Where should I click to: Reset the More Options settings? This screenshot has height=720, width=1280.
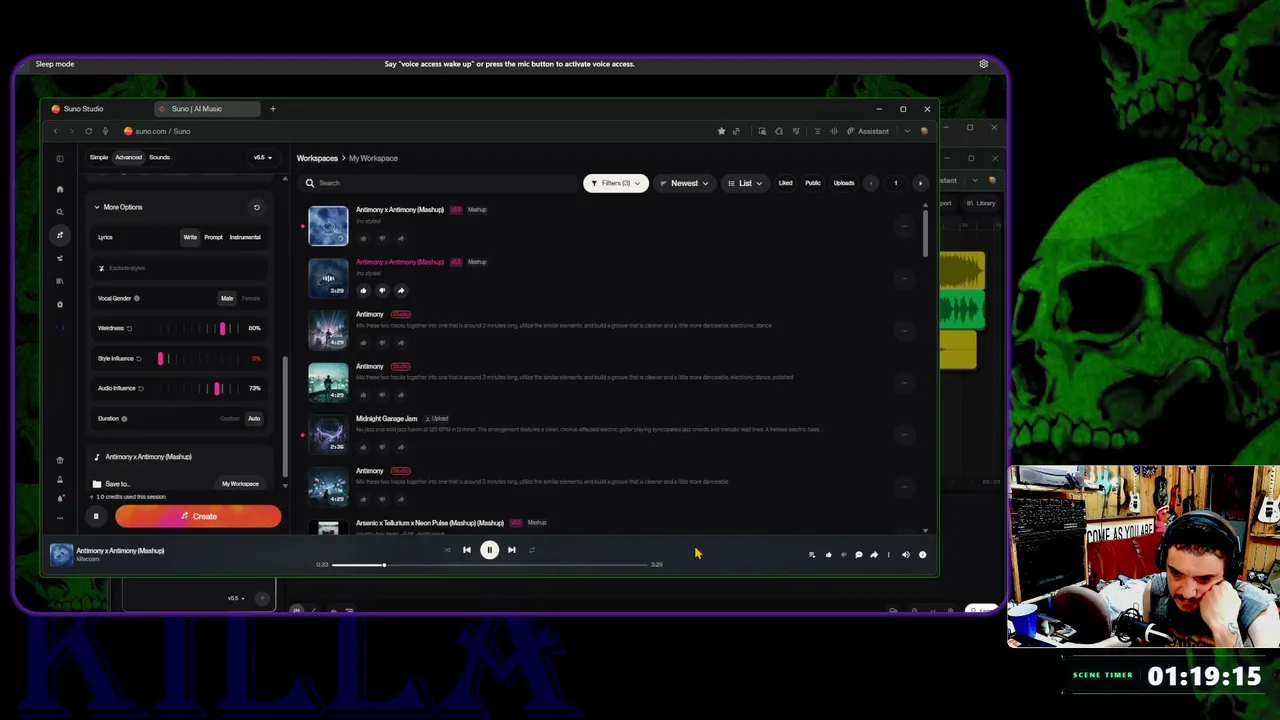[256, 207]
